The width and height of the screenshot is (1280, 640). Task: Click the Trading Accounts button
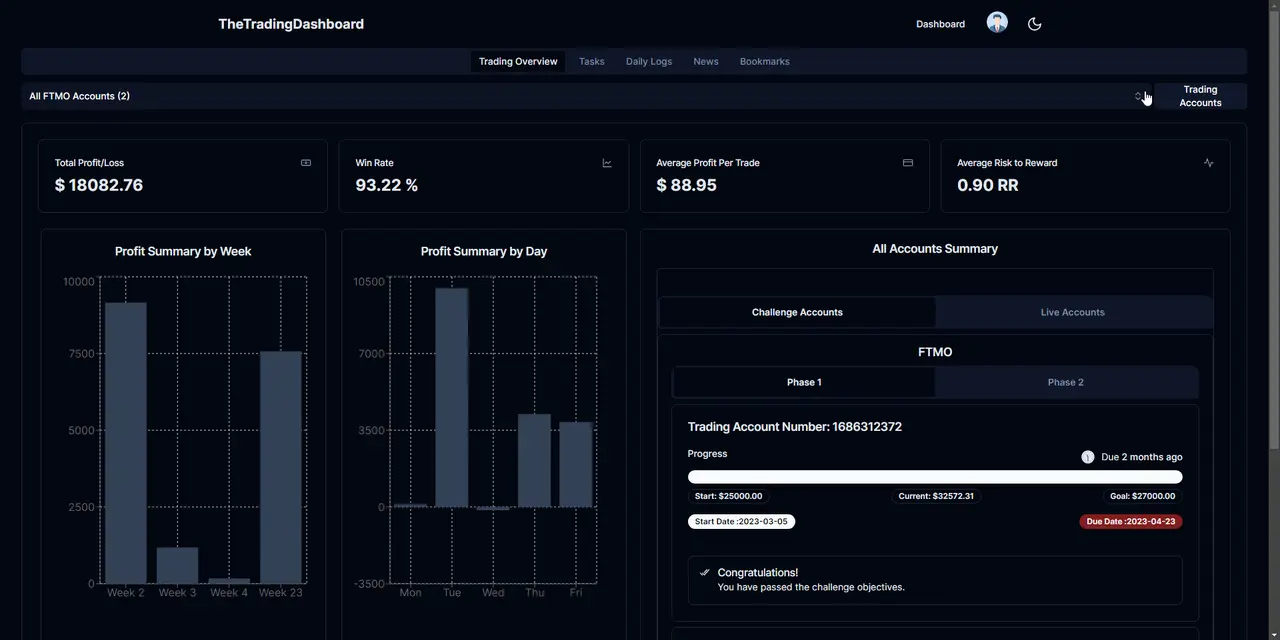(1200, 96)
